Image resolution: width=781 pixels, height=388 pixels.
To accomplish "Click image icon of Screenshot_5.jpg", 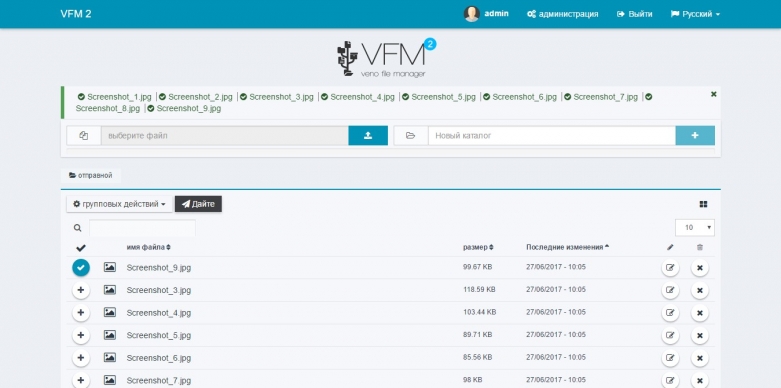I will (x=110, y=335).
